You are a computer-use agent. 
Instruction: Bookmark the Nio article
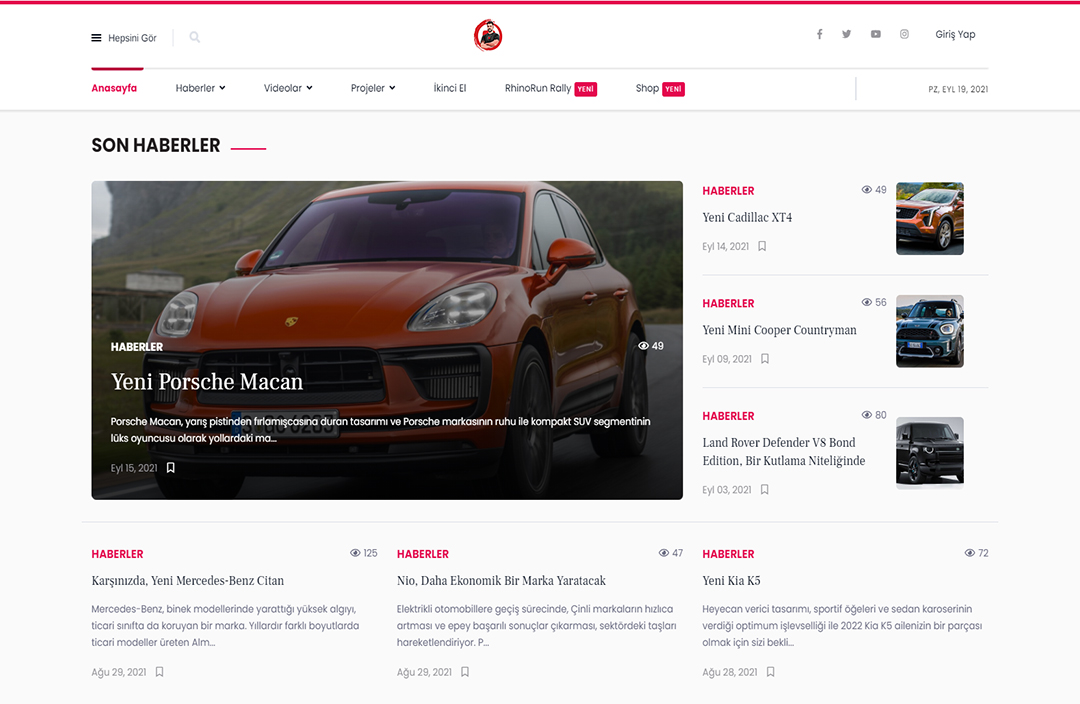tap(465, 672)
